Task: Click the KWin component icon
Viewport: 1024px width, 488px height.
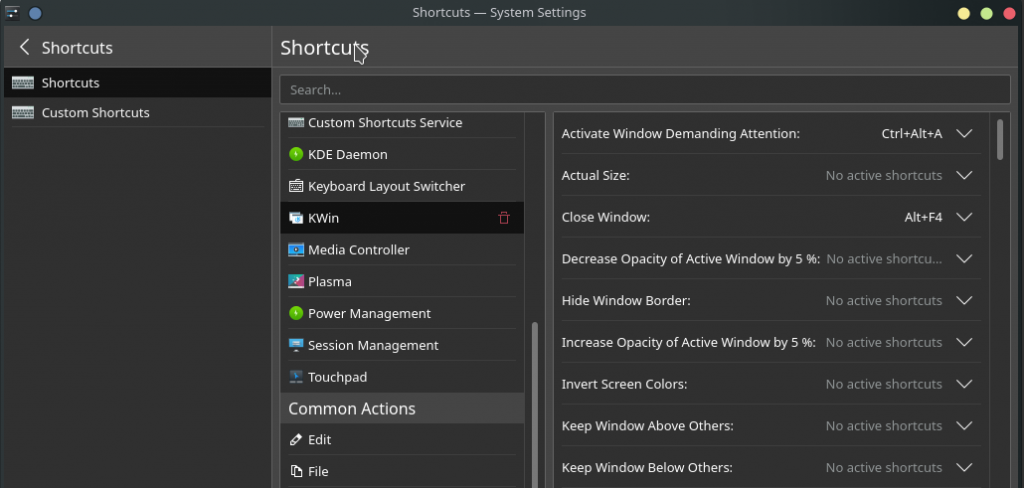Action: (x=296, y=218)
